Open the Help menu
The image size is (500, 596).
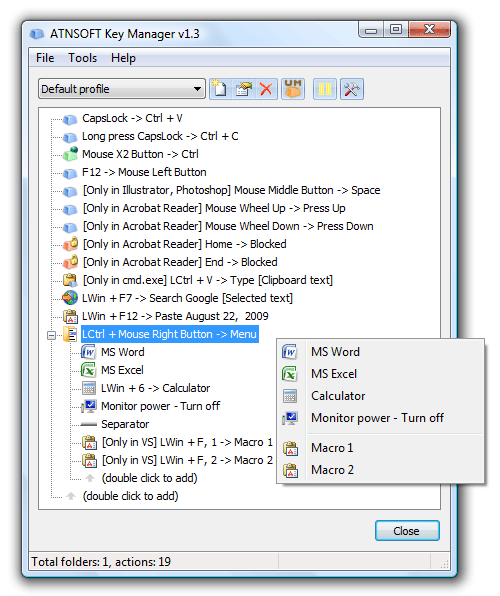point(123,58)
